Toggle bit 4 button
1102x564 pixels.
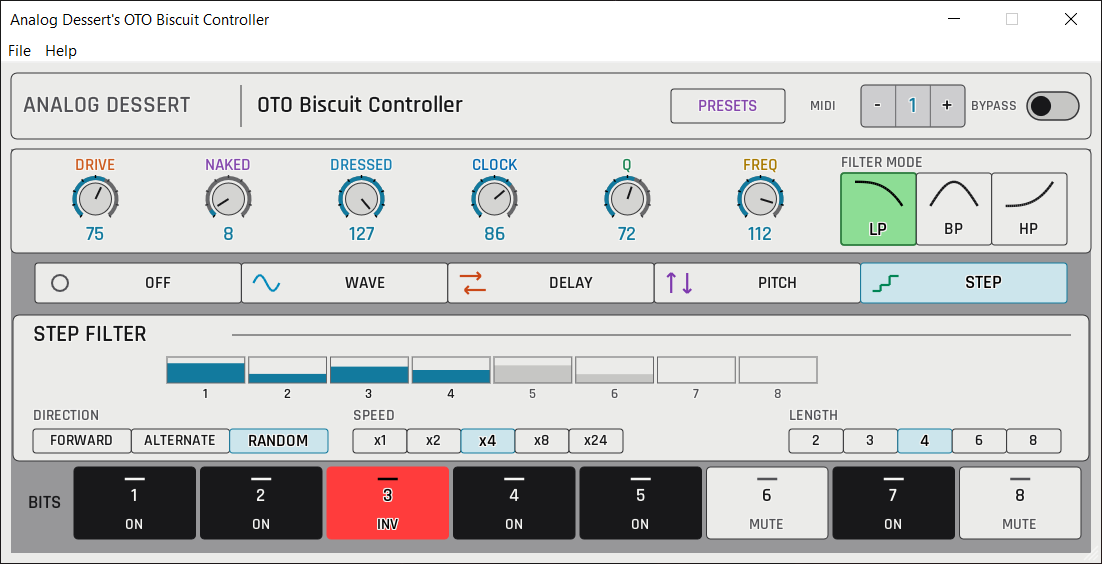514,503
